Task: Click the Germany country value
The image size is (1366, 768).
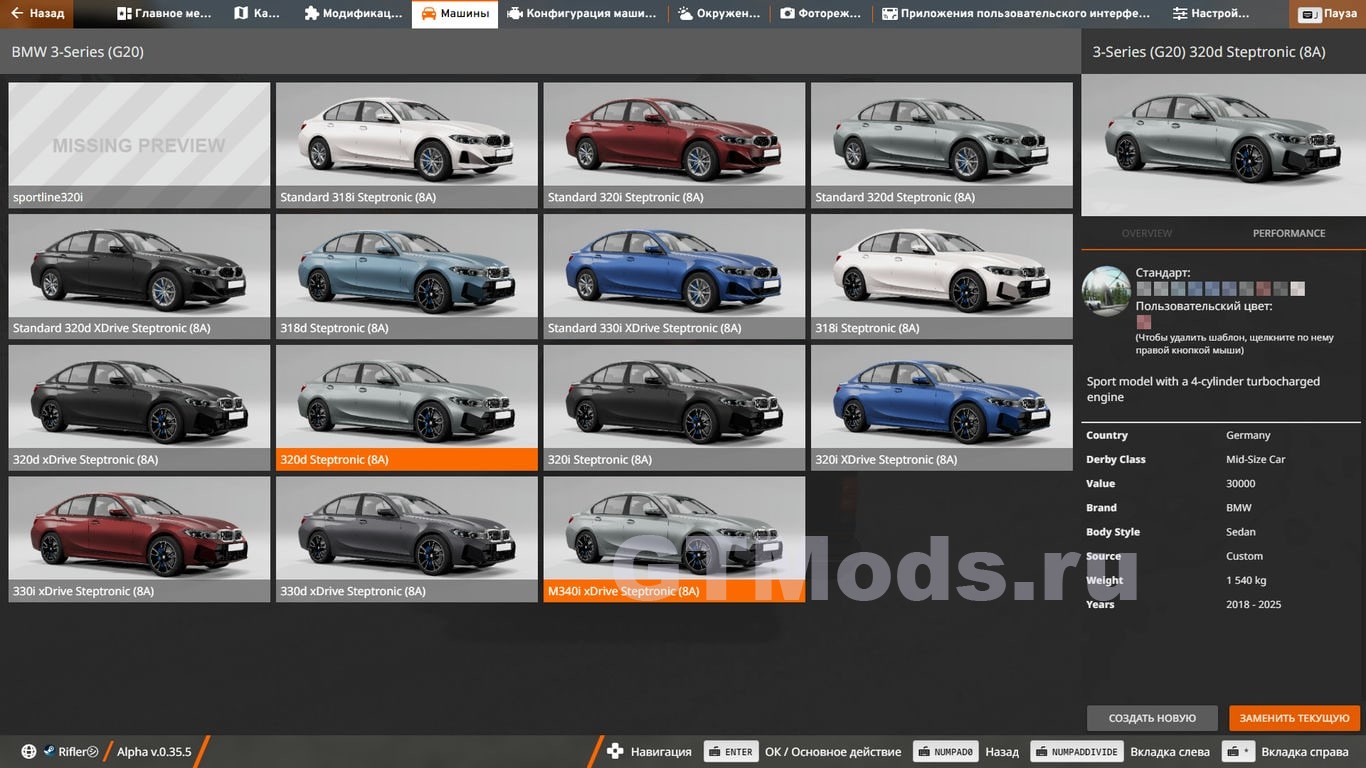Action: coord(1248,435)
